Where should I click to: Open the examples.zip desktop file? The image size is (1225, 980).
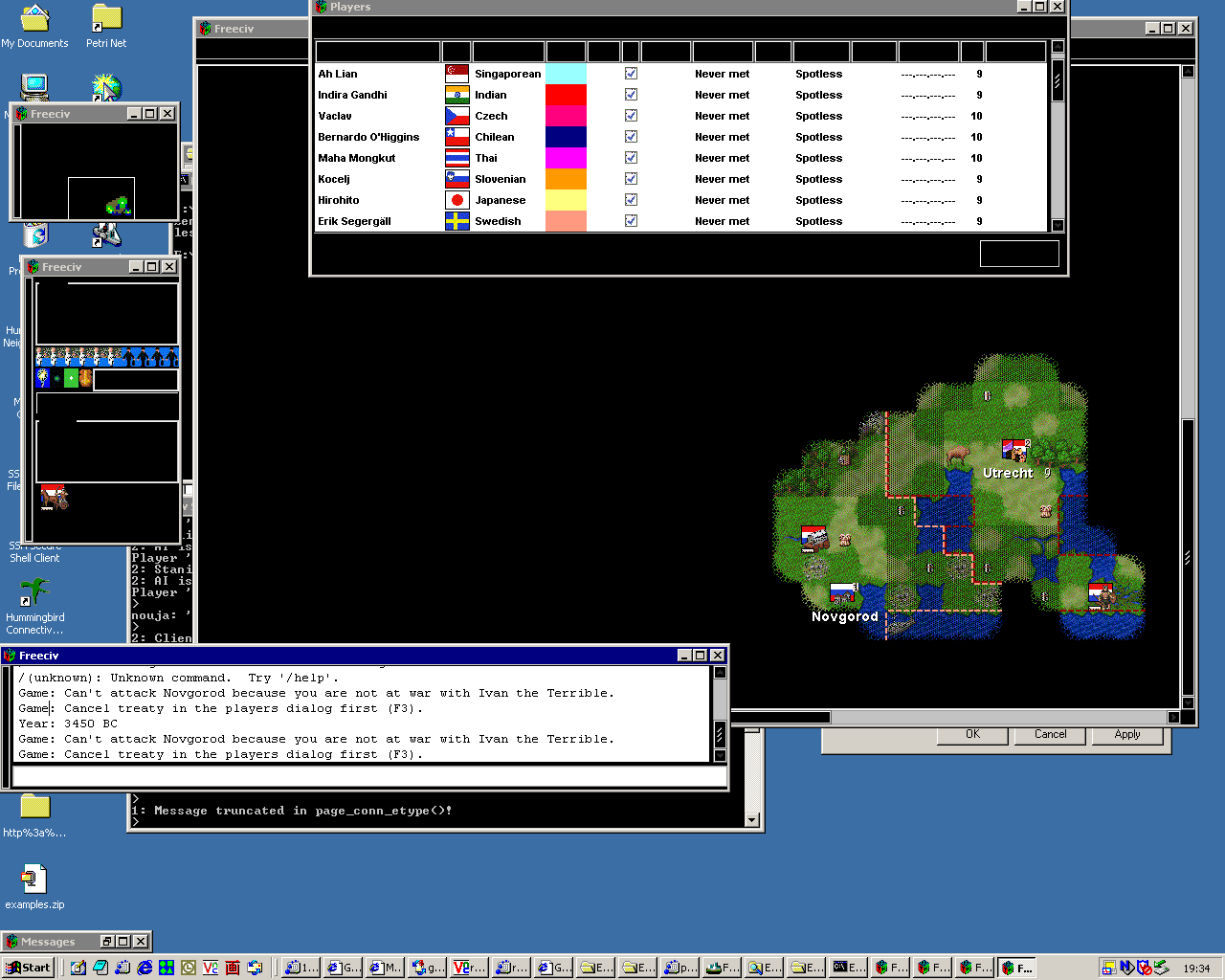click(34, 887)
